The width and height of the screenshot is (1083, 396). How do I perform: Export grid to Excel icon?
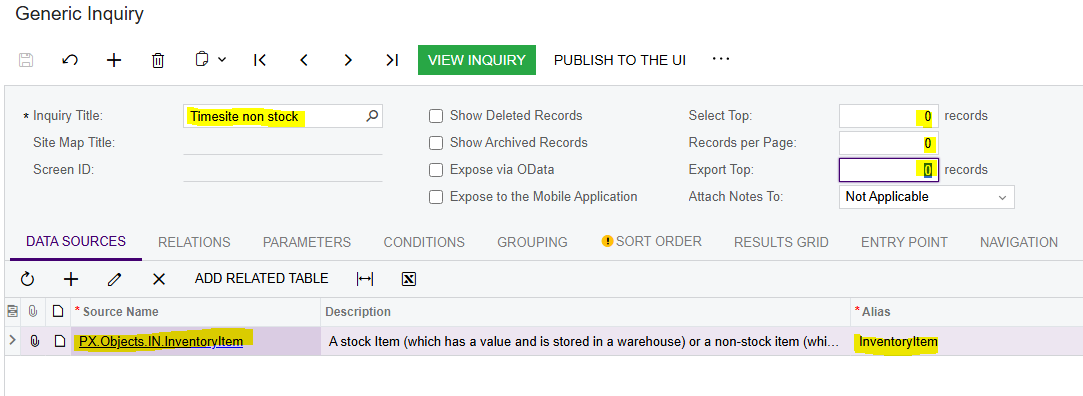[x=408, y=279]
